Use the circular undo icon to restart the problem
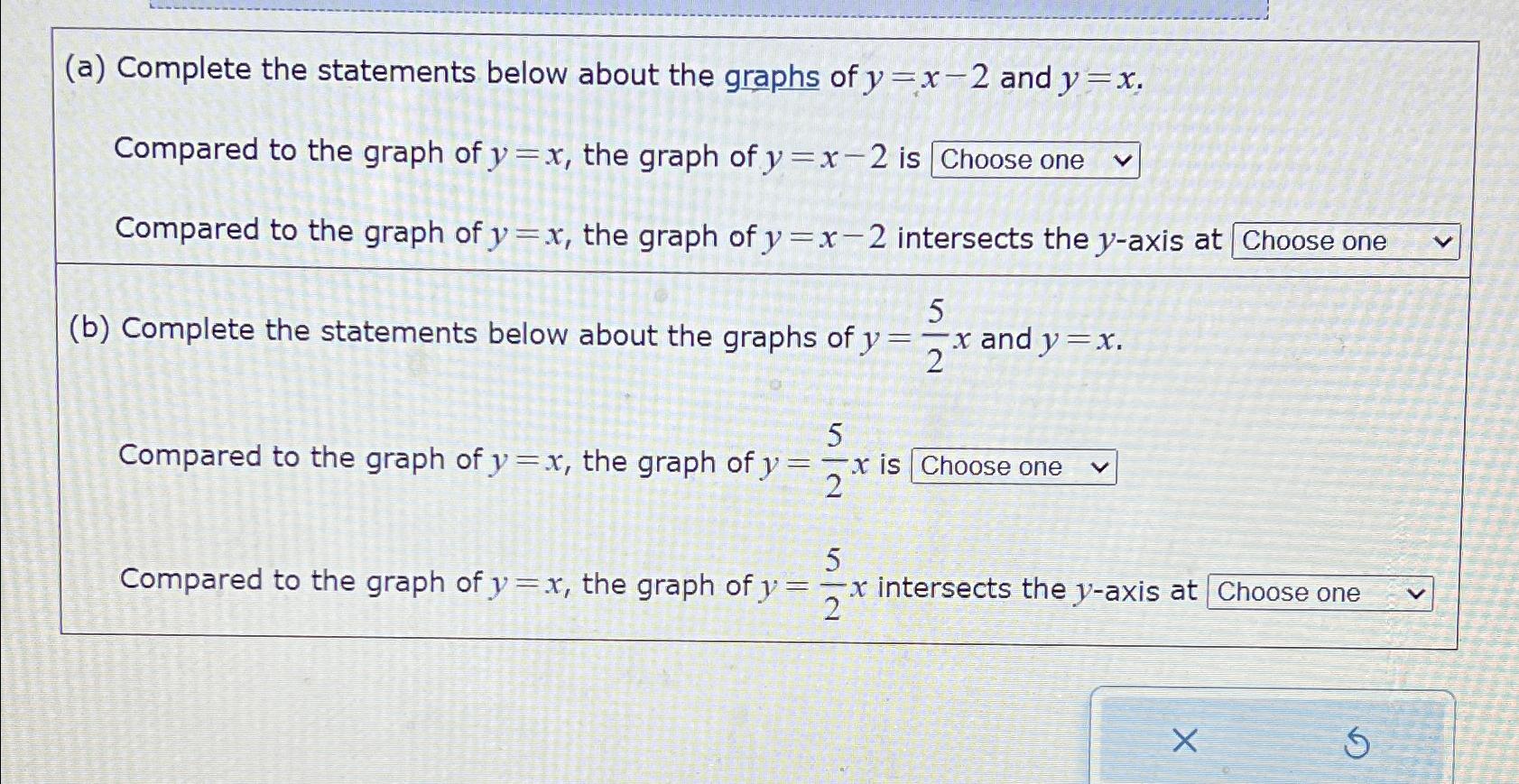Viewport: 1519px width, 784px height. pos(1356,742)
